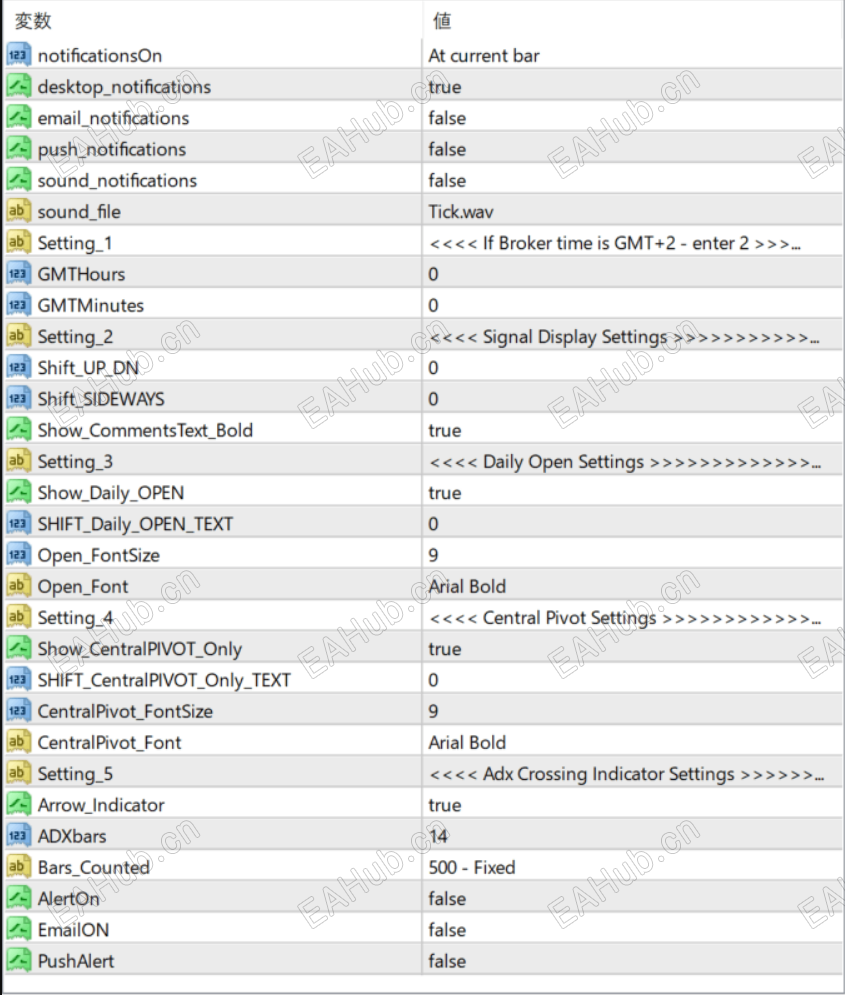Viewport: 845px width, 995px height.
Task: Click the string icon beside Setting_1
Action: 18,242
